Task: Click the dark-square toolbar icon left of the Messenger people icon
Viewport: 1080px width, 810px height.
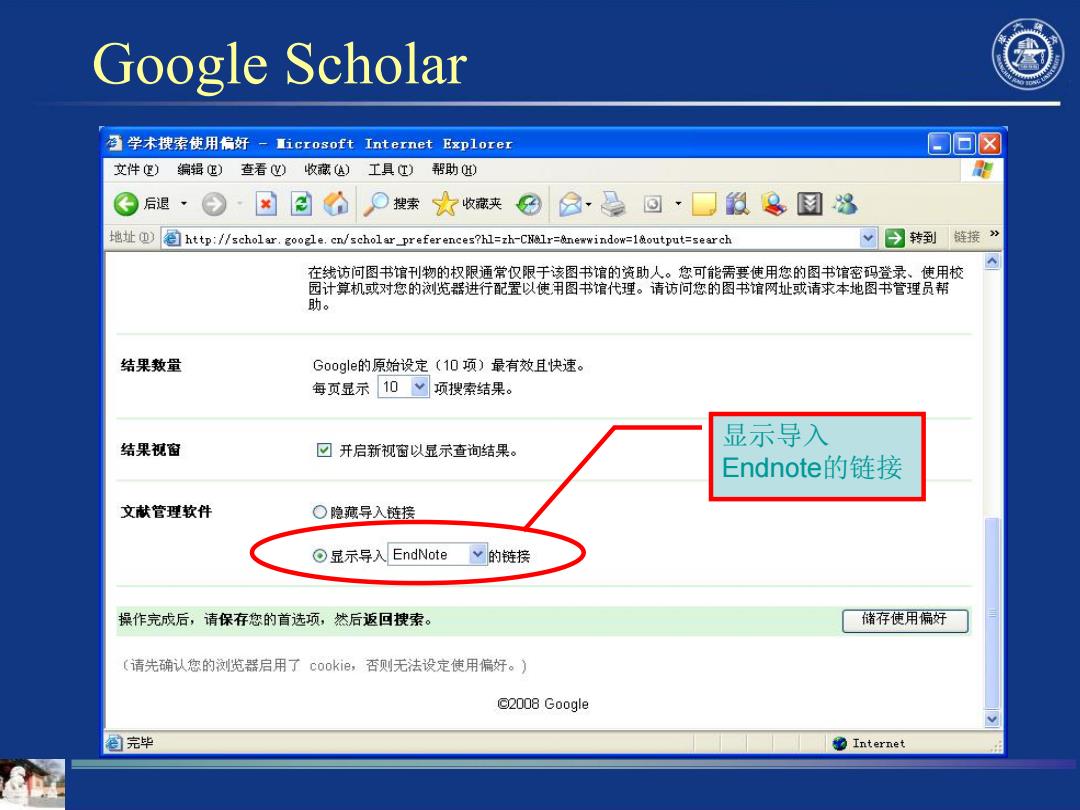Action: point(809,204)
